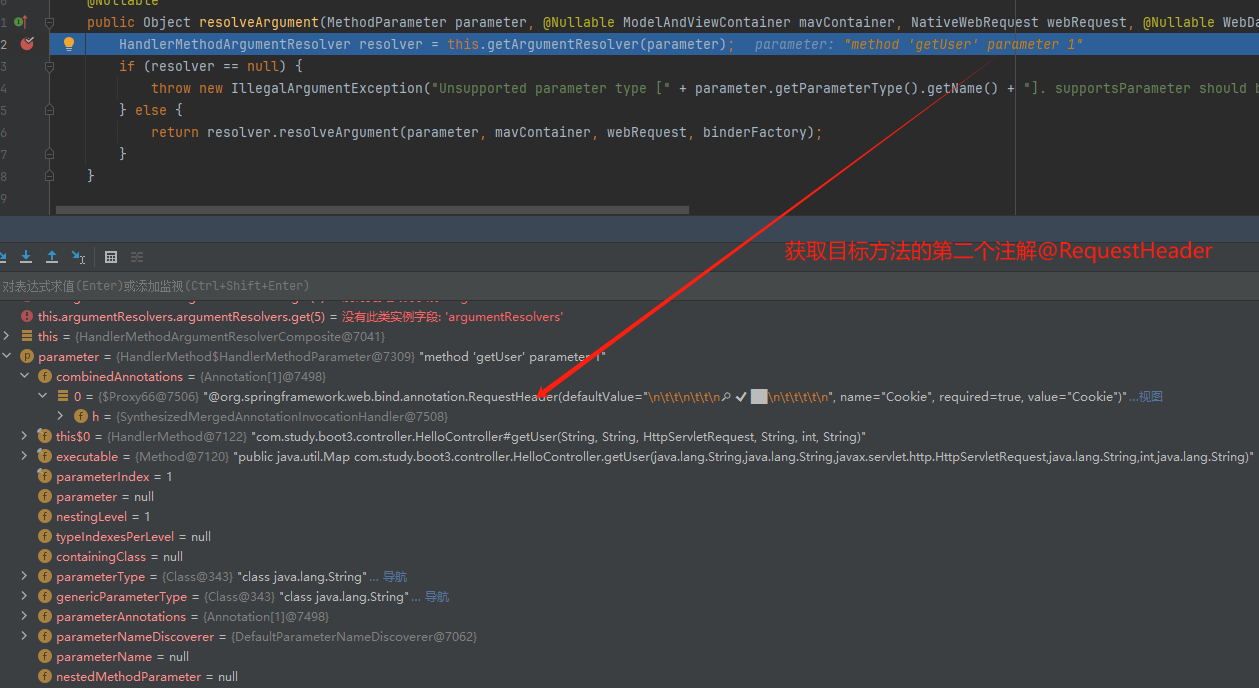Collapse the '0 = $Proxy66' node

pos(43,396)
